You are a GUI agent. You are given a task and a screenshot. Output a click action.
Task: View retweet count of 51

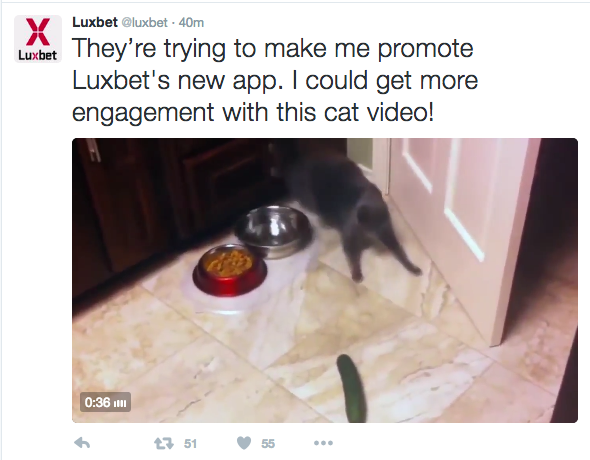(190, 444)
